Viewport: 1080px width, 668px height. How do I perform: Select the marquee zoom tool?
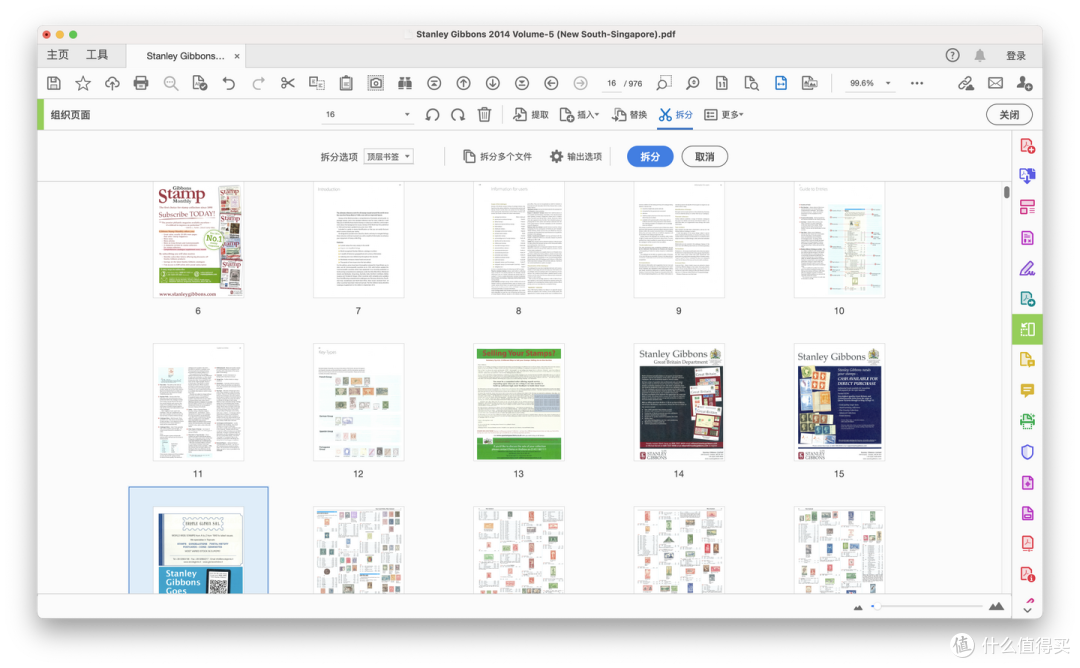[x=663, y=83]
